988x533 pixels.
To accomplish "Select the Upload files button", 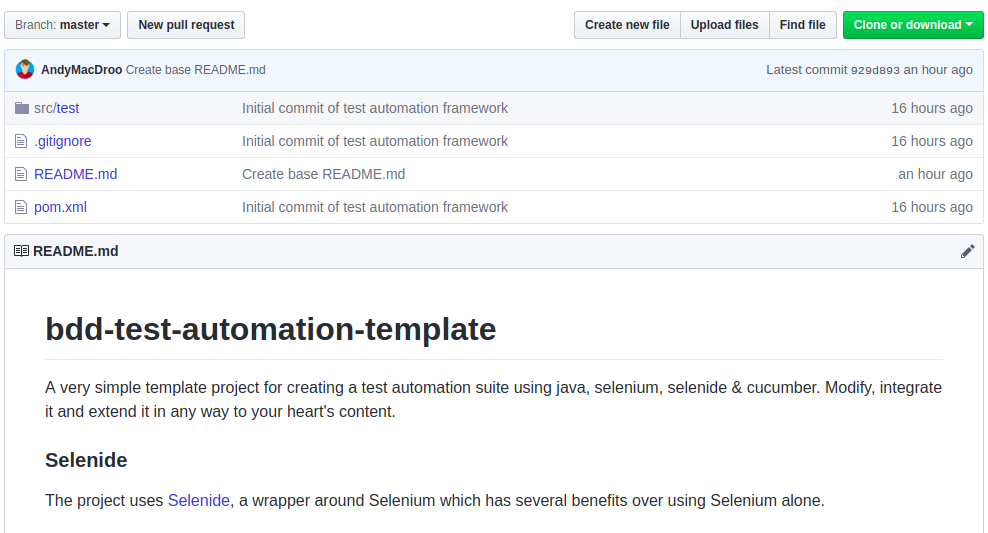I will pos(724,25).
